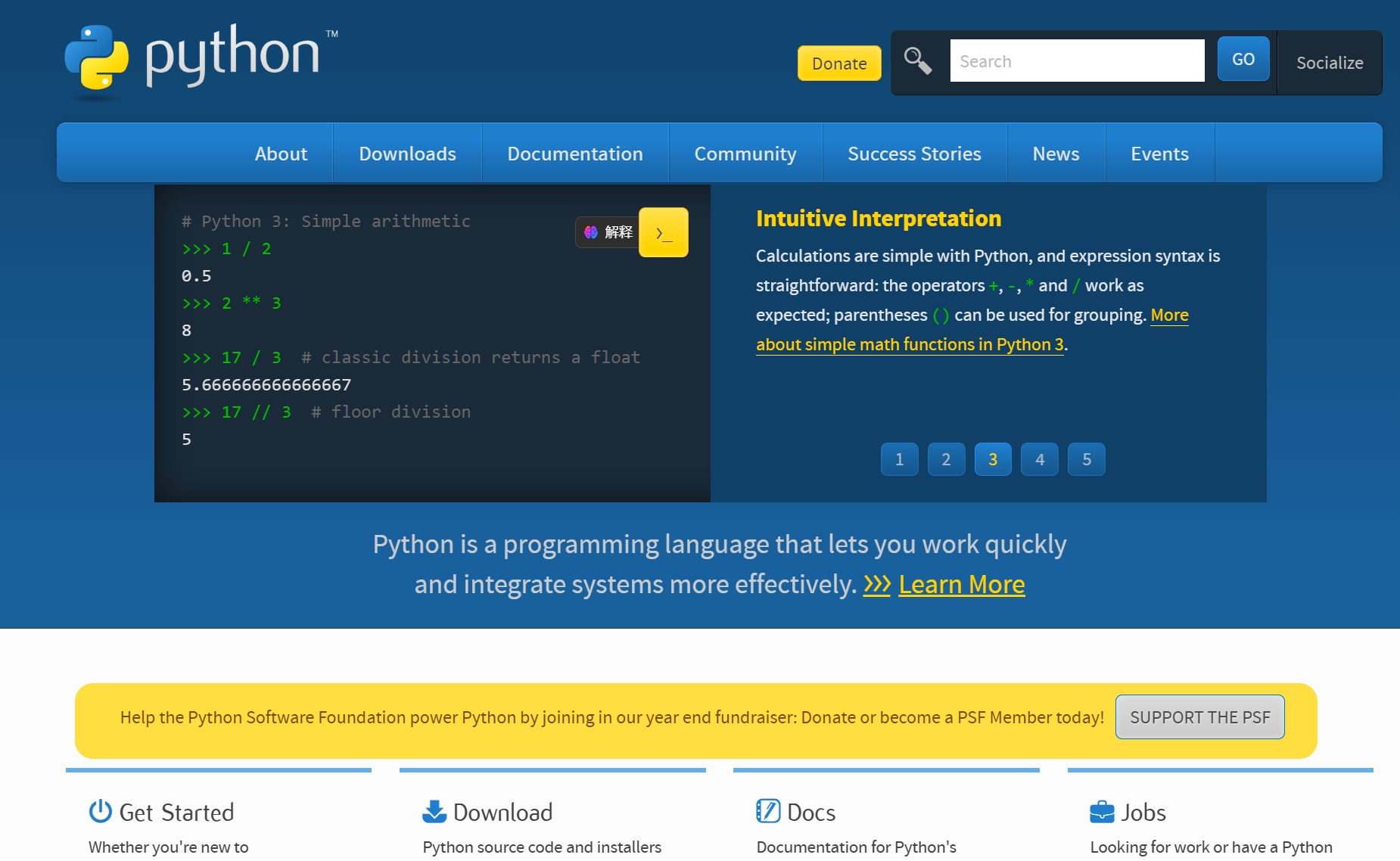The image size is (1400, 861).
Task: Open the Jobs section heading
Action: pyautogui.click(x=1143, y=812)
